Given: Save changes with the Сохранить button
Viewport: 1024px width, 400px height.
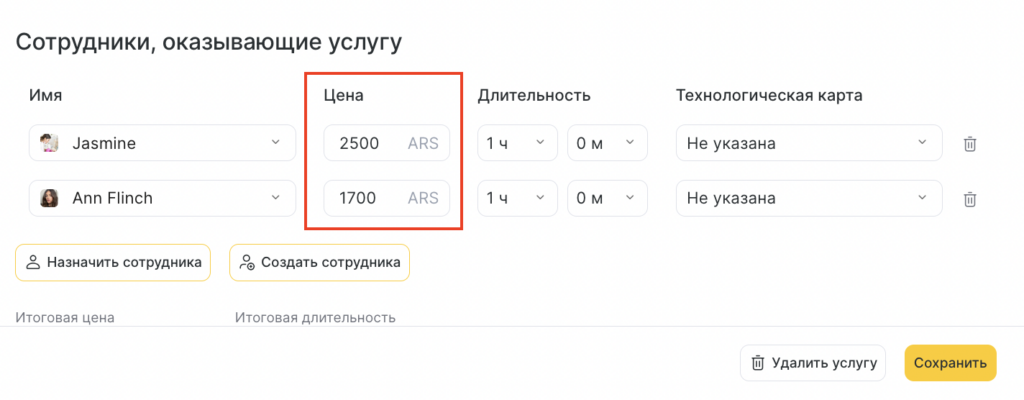Looking at the screenshot, I should pos(950,363).
